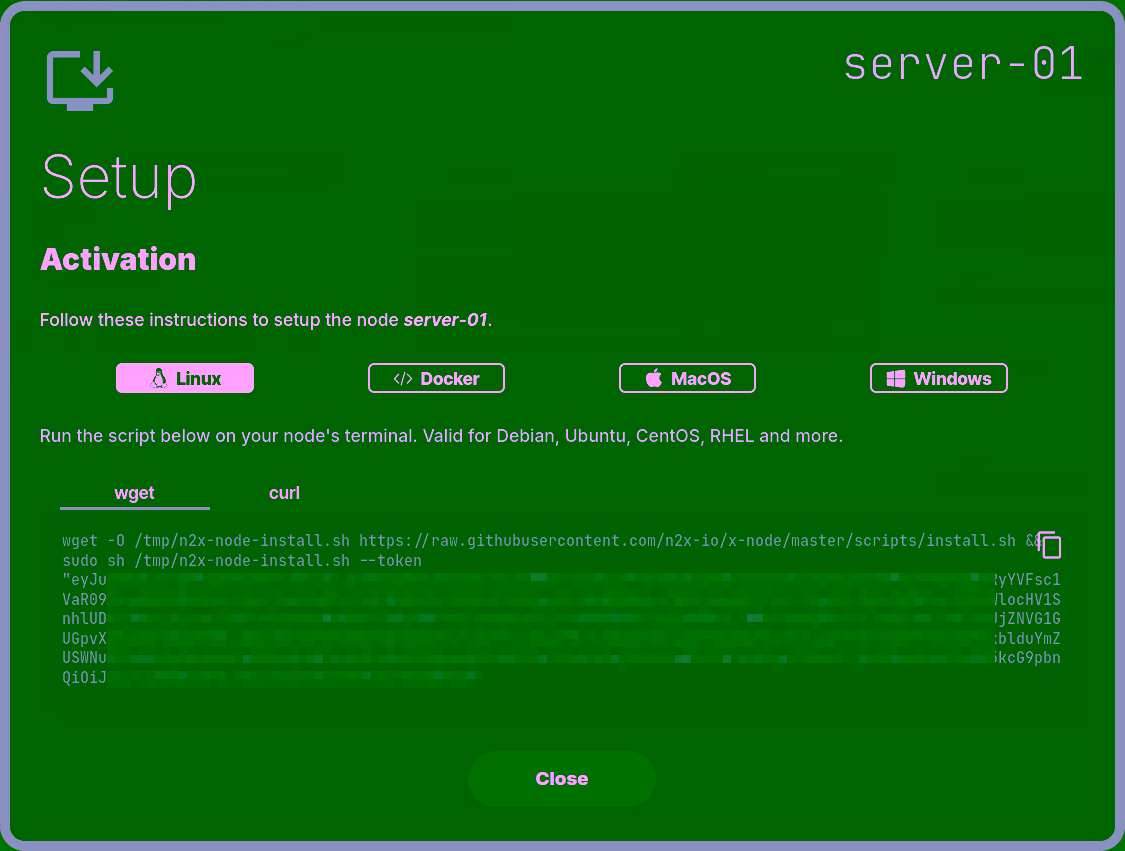Image resolution: width=1125 pixels, height=851 pixels.
Task: Open the wget tab
Action: [x=134, y=493]
